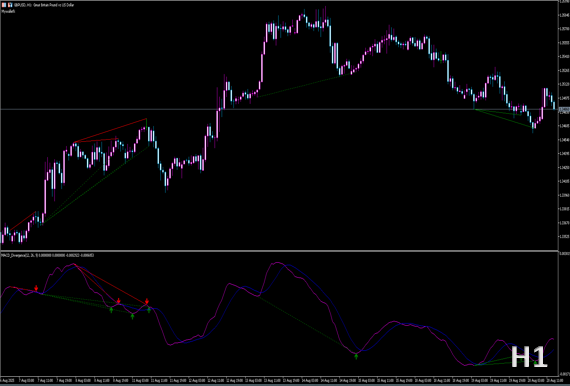570x386 pixels.
Task: Click the lone green arrow at the dotted divergence line's end
Action: coord(356,357)
